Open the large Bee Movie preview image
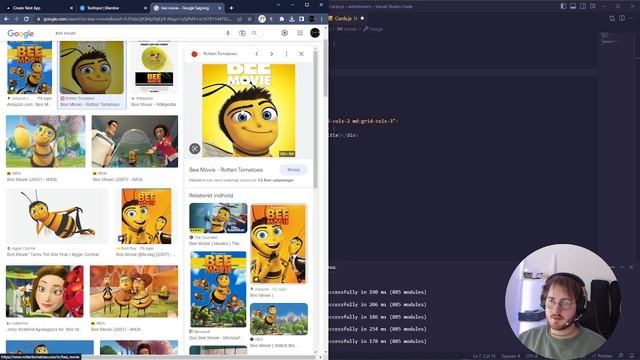Screen dimensions: 640x360 point(249,111)
